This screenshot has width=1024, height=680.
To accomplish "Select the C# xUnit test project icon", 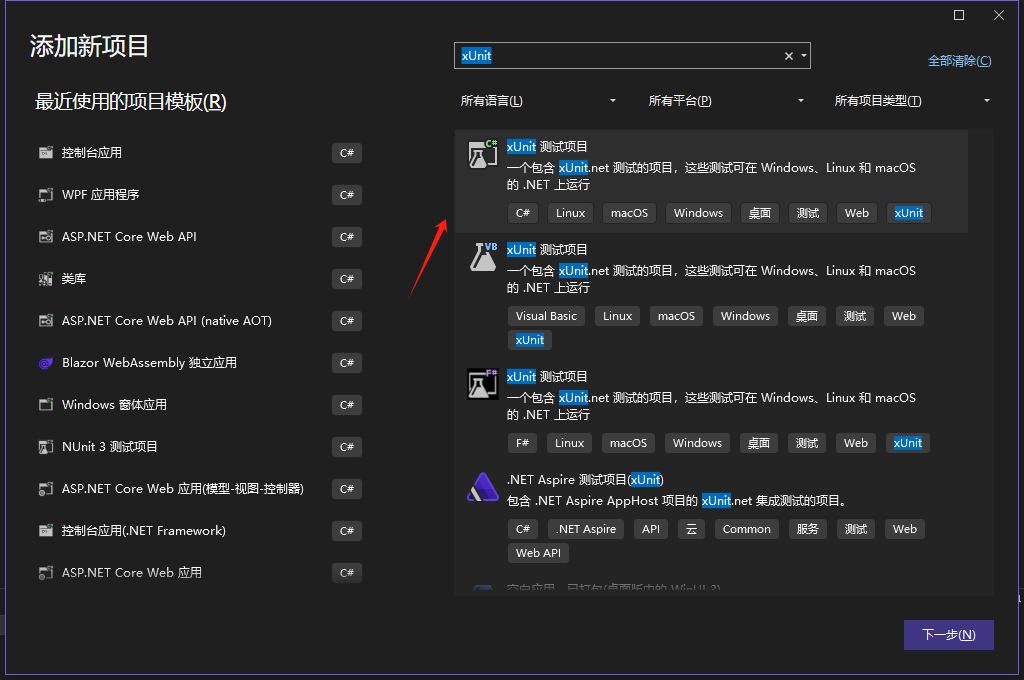I will [x=483, y=154].
